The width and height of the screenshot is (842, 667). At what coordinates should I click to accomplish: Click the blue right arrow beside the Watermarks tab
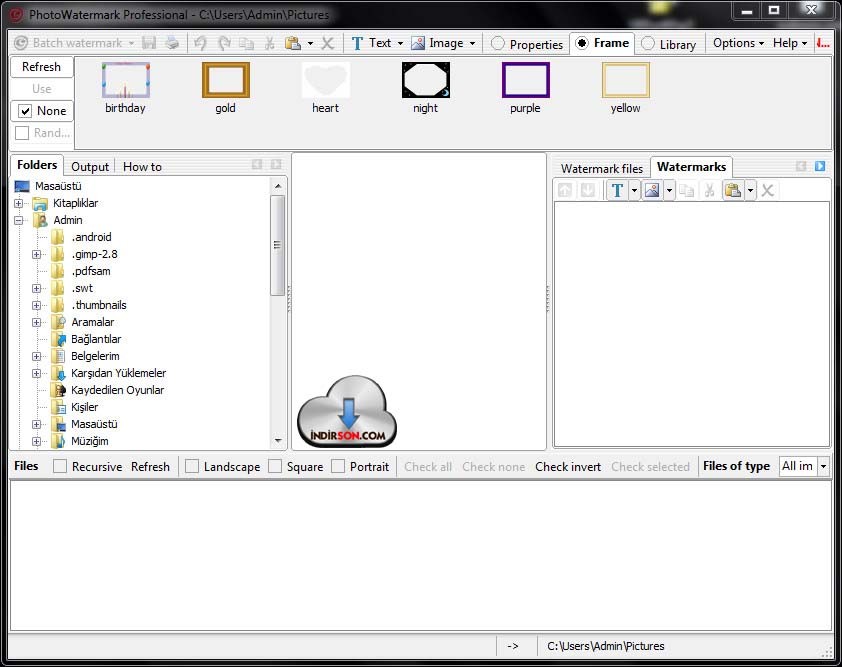tap(819, 166)
